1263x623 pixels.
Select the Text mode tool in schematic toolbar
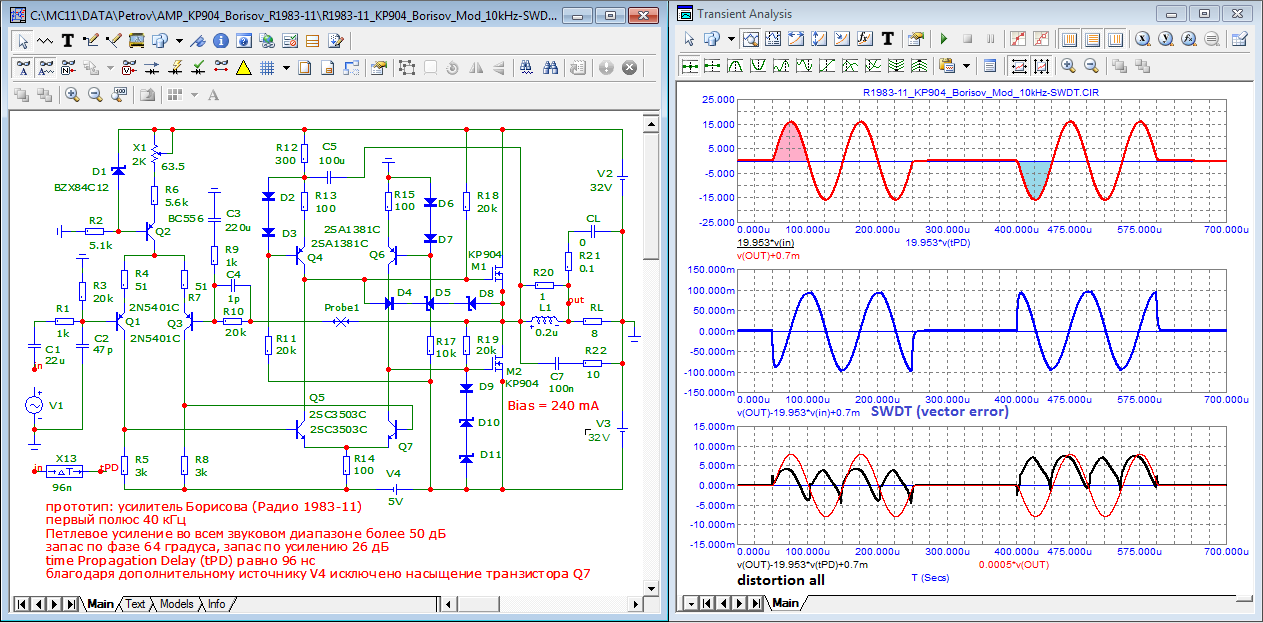[68, 41]
